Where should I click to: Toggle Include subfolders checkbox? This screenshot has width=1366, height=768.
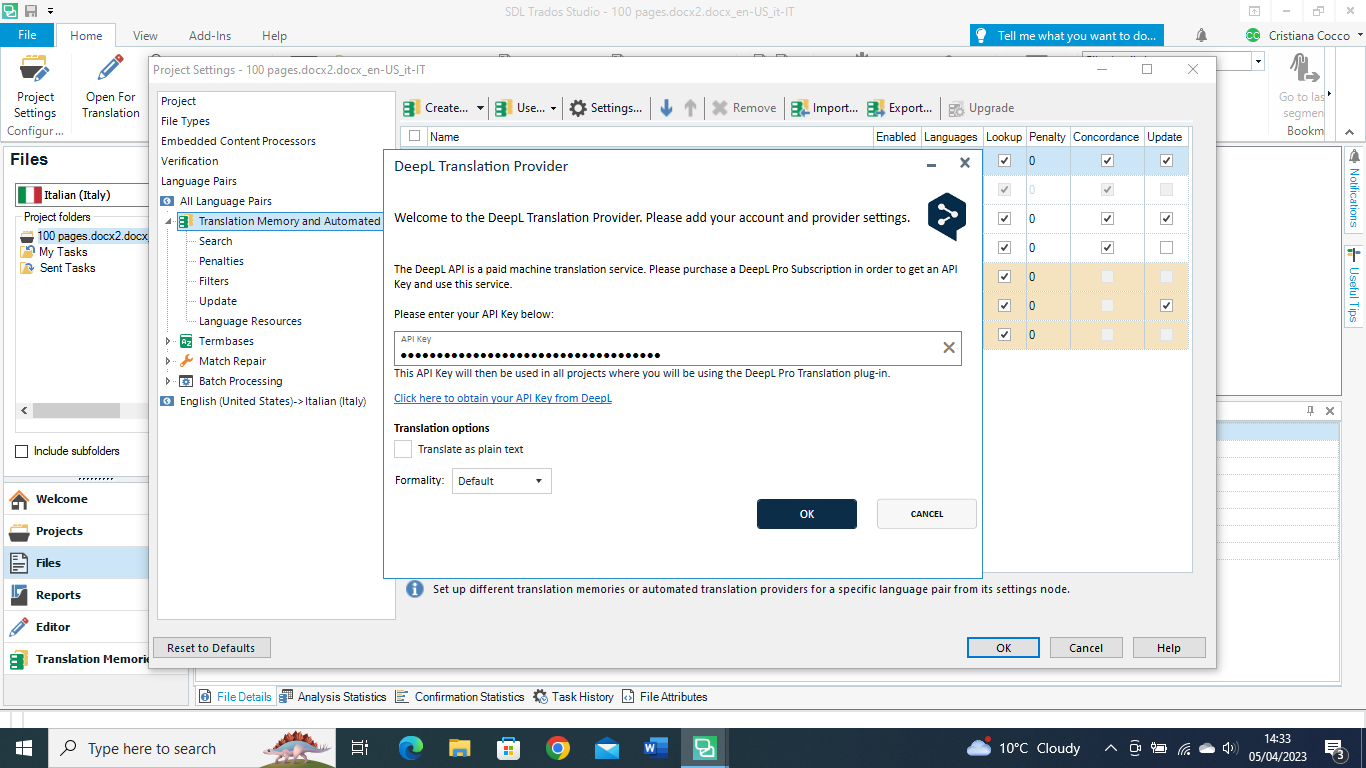pos(22,451)
